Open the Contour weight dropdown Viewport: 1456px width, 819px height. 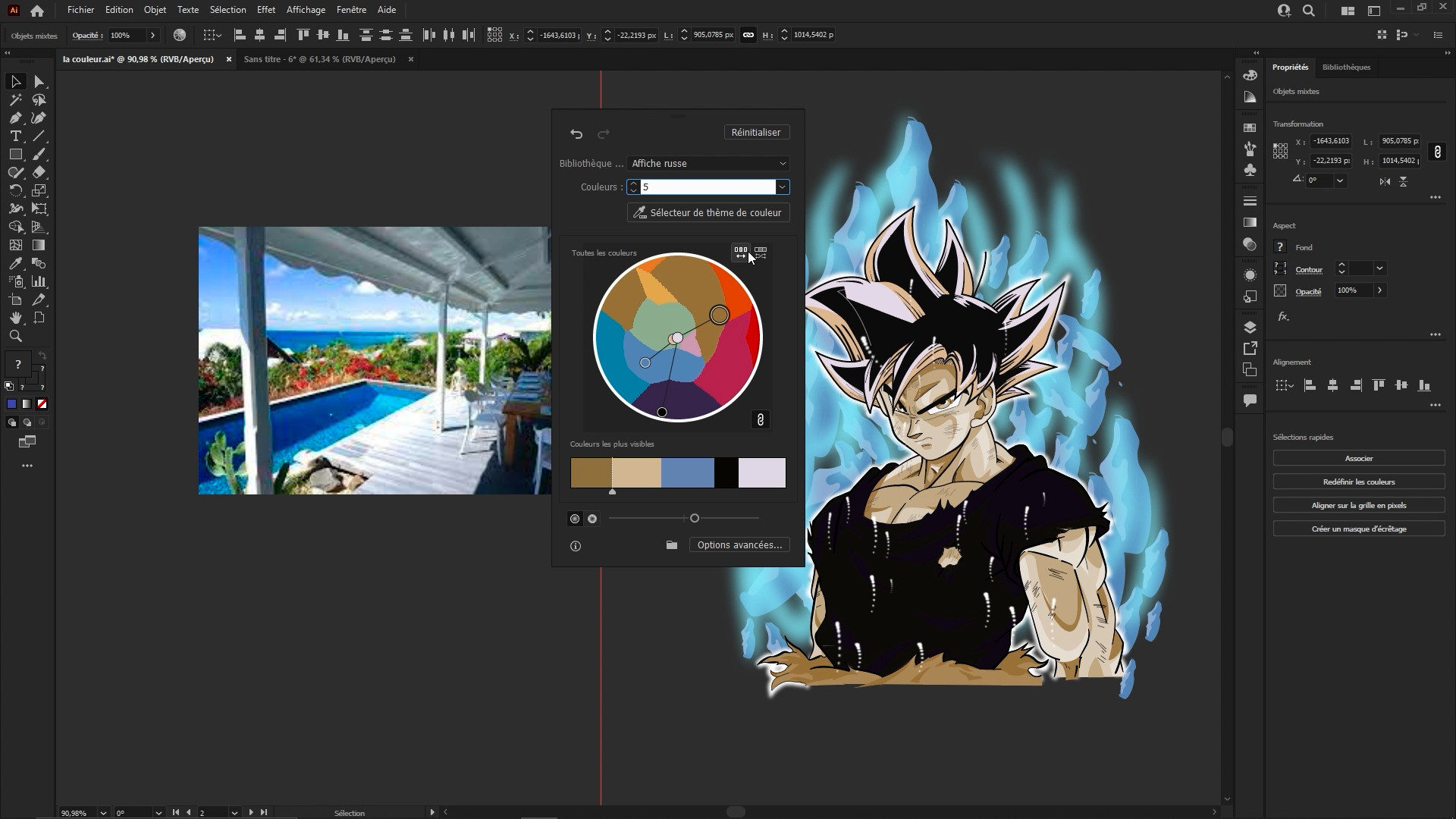point(1379,268)
